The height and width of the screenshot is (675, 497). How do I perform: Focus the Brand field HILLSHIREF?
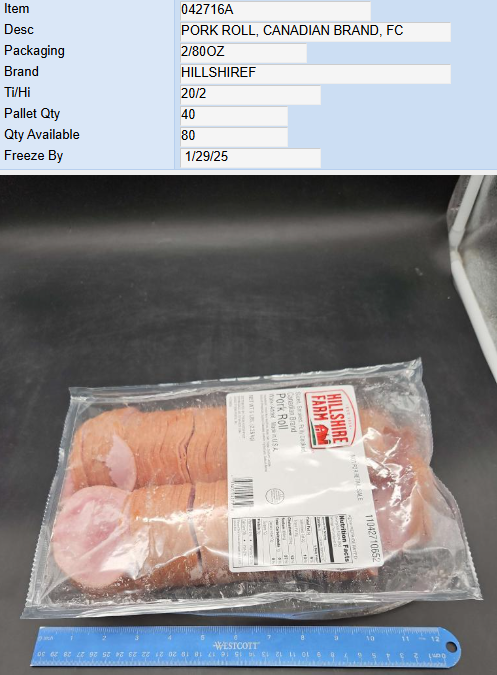coord(315,74)
